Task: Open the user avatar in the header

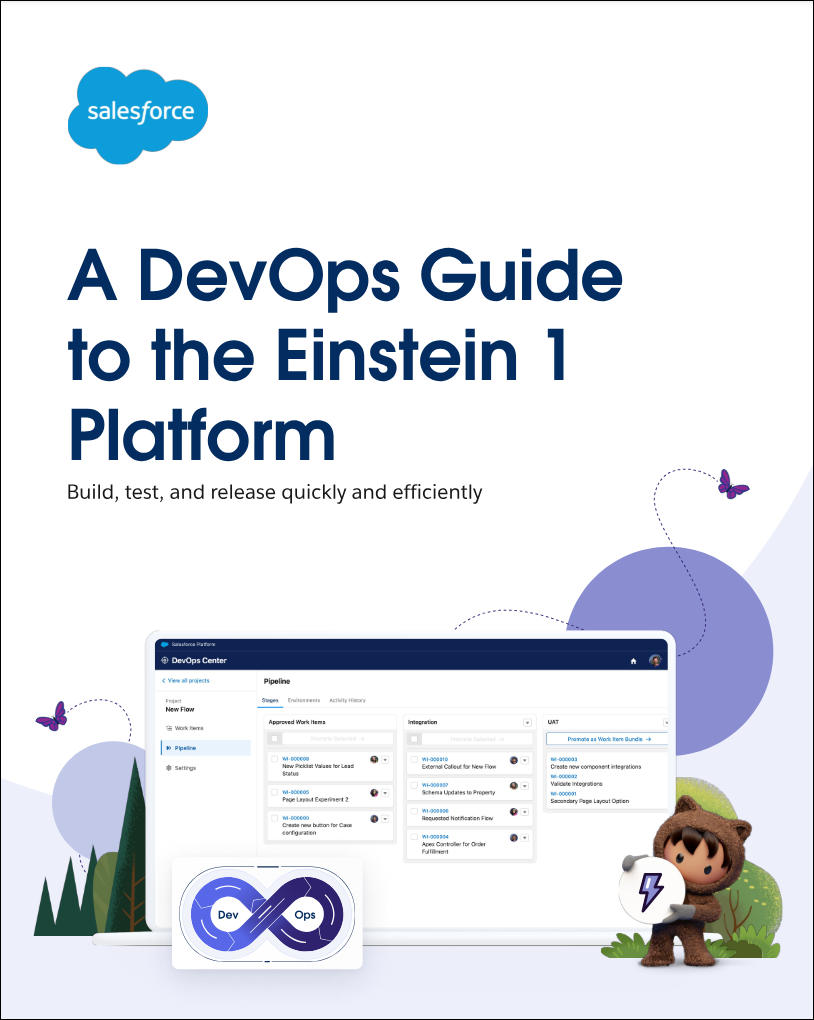Action: (656, 661)
